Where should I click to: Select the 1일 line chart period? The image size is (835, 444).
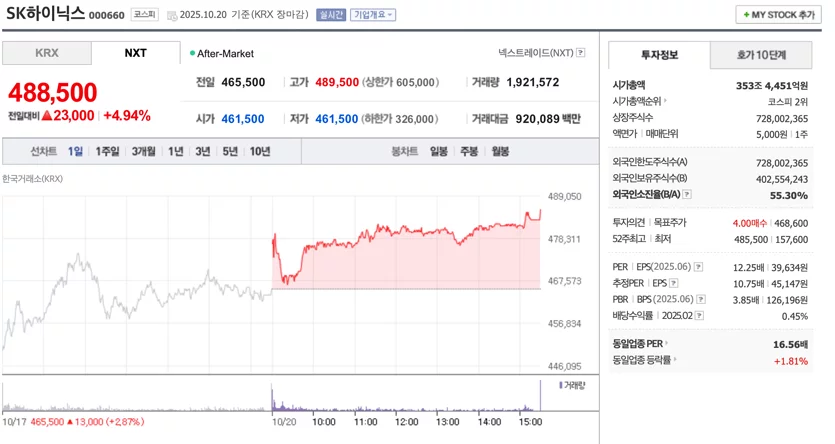click(75, 152)
